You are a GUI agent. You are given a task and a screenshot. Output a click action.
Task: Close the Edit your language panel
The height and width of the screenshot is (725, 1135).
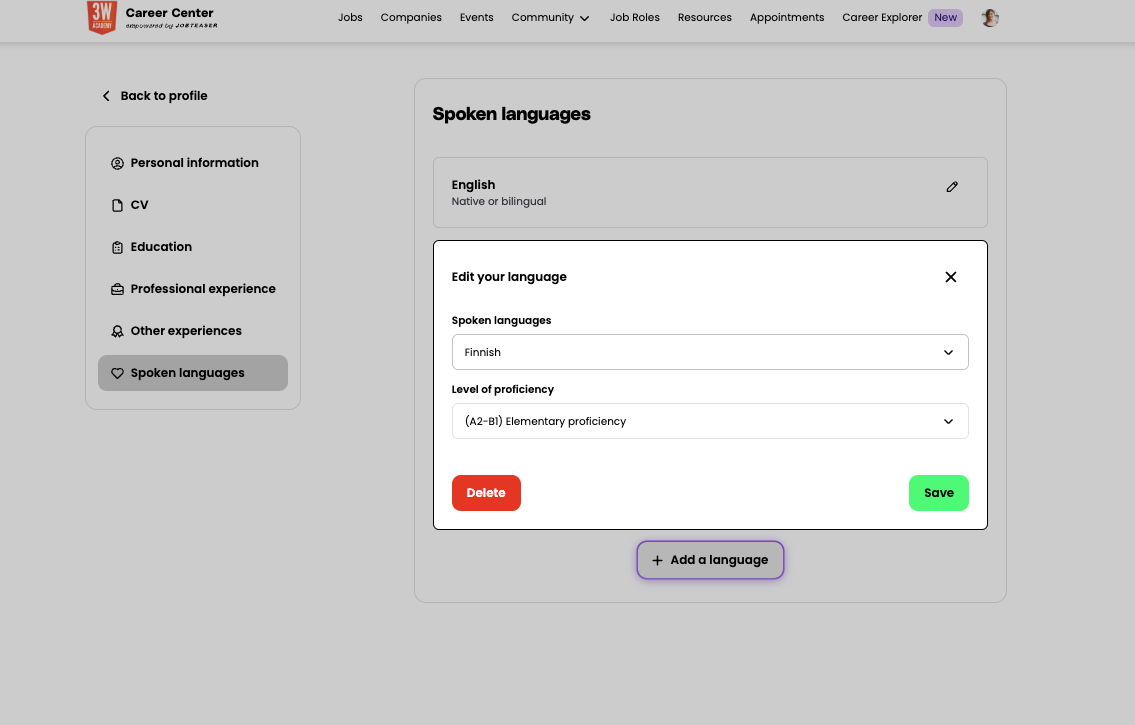(950, 277)
